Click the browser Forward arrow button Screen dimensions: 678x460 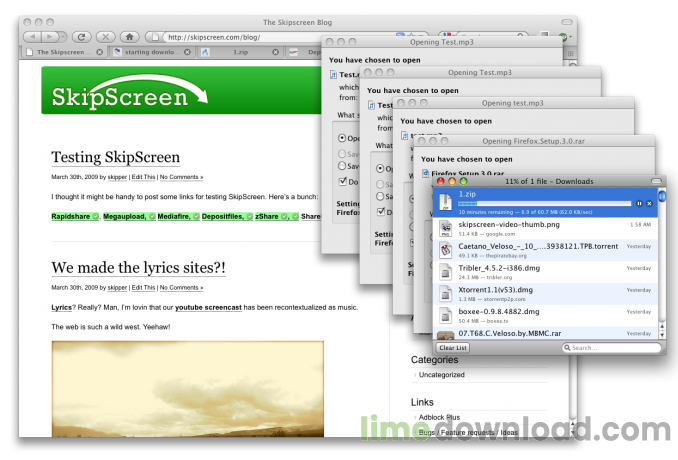(x=50, y=37)
